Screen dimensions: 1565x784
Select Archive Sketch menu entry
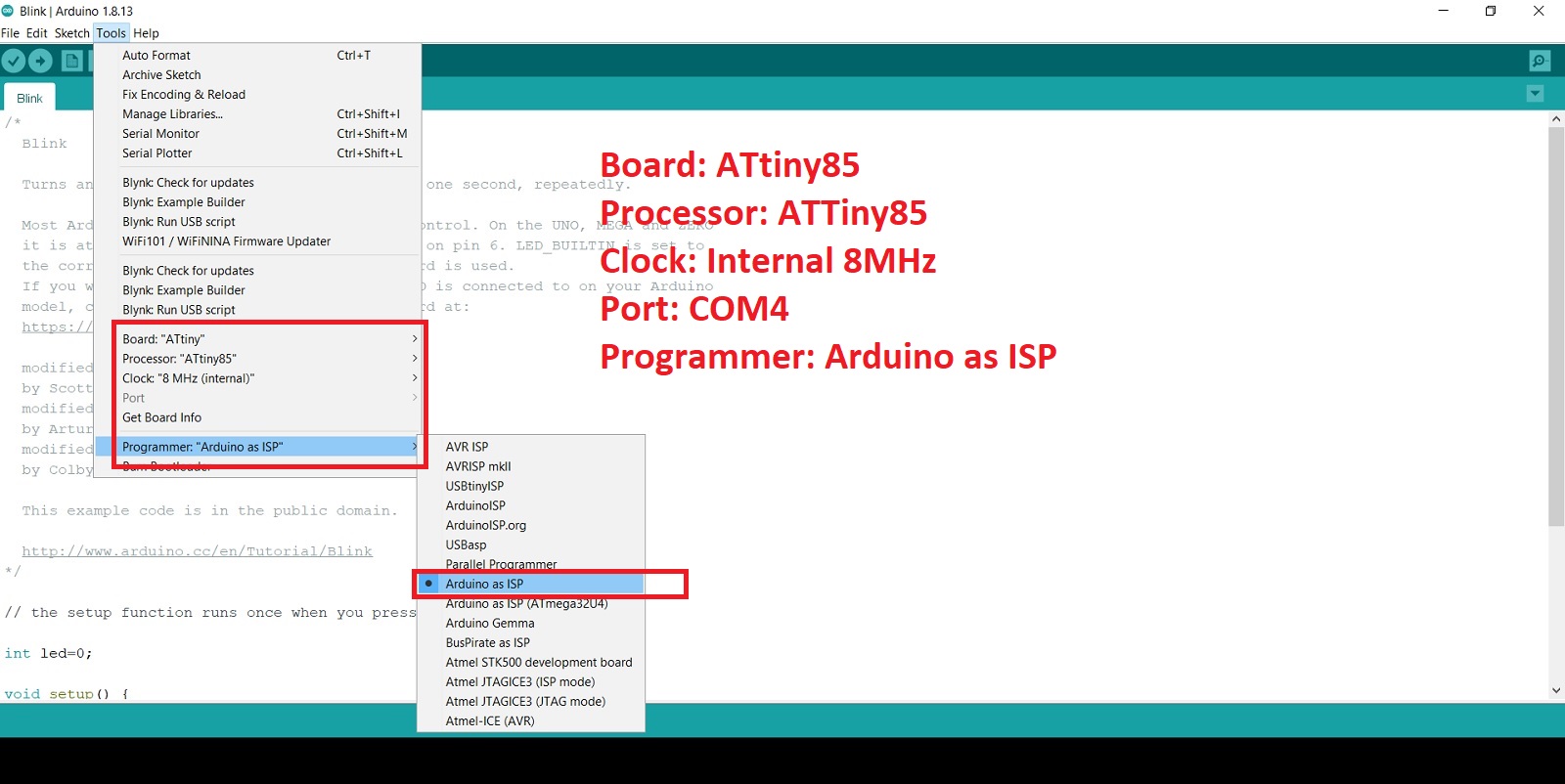point(258,75)
